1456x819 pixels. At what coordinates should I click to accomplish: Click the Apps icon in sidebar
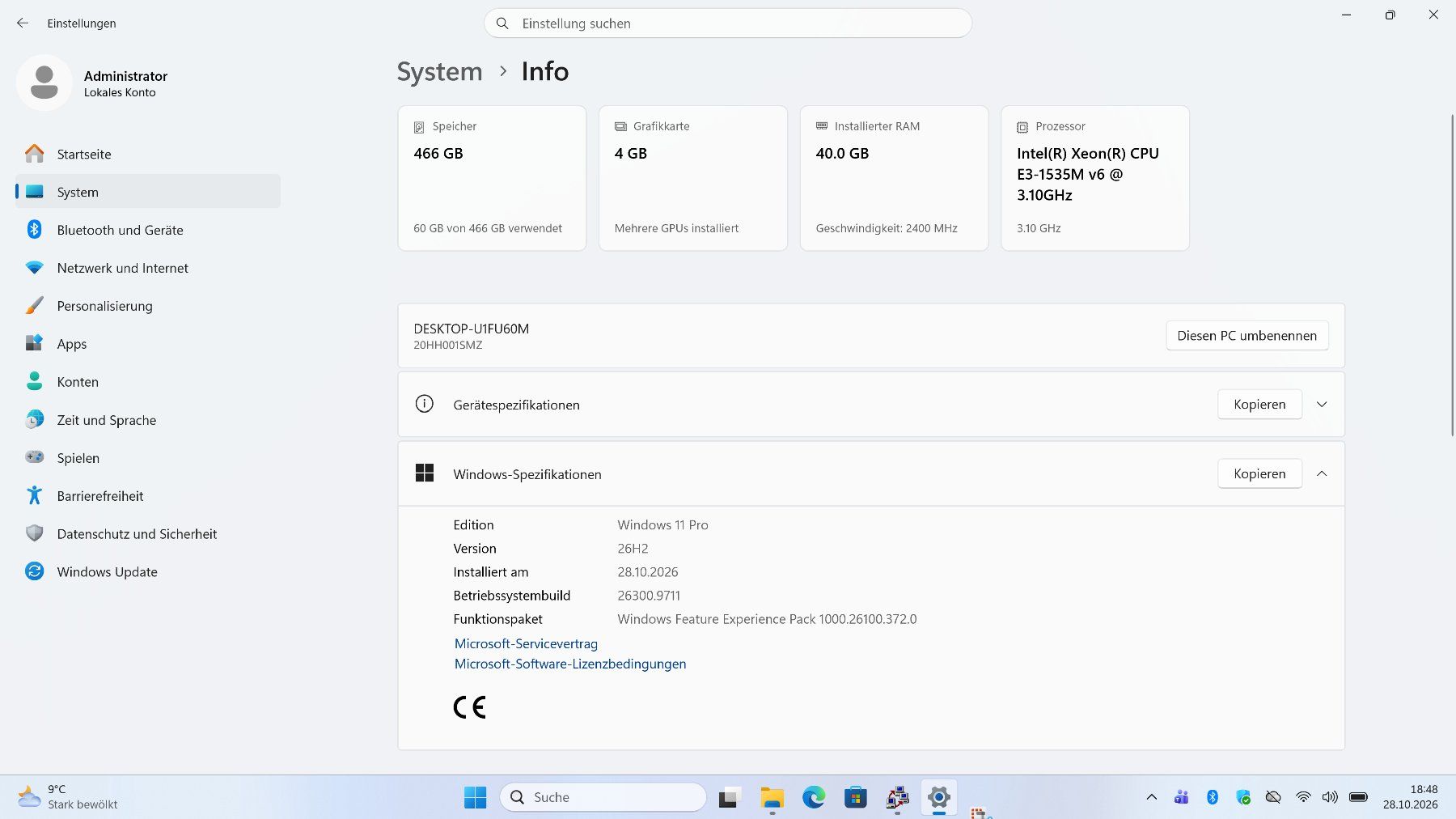click(x=34, y=343)
